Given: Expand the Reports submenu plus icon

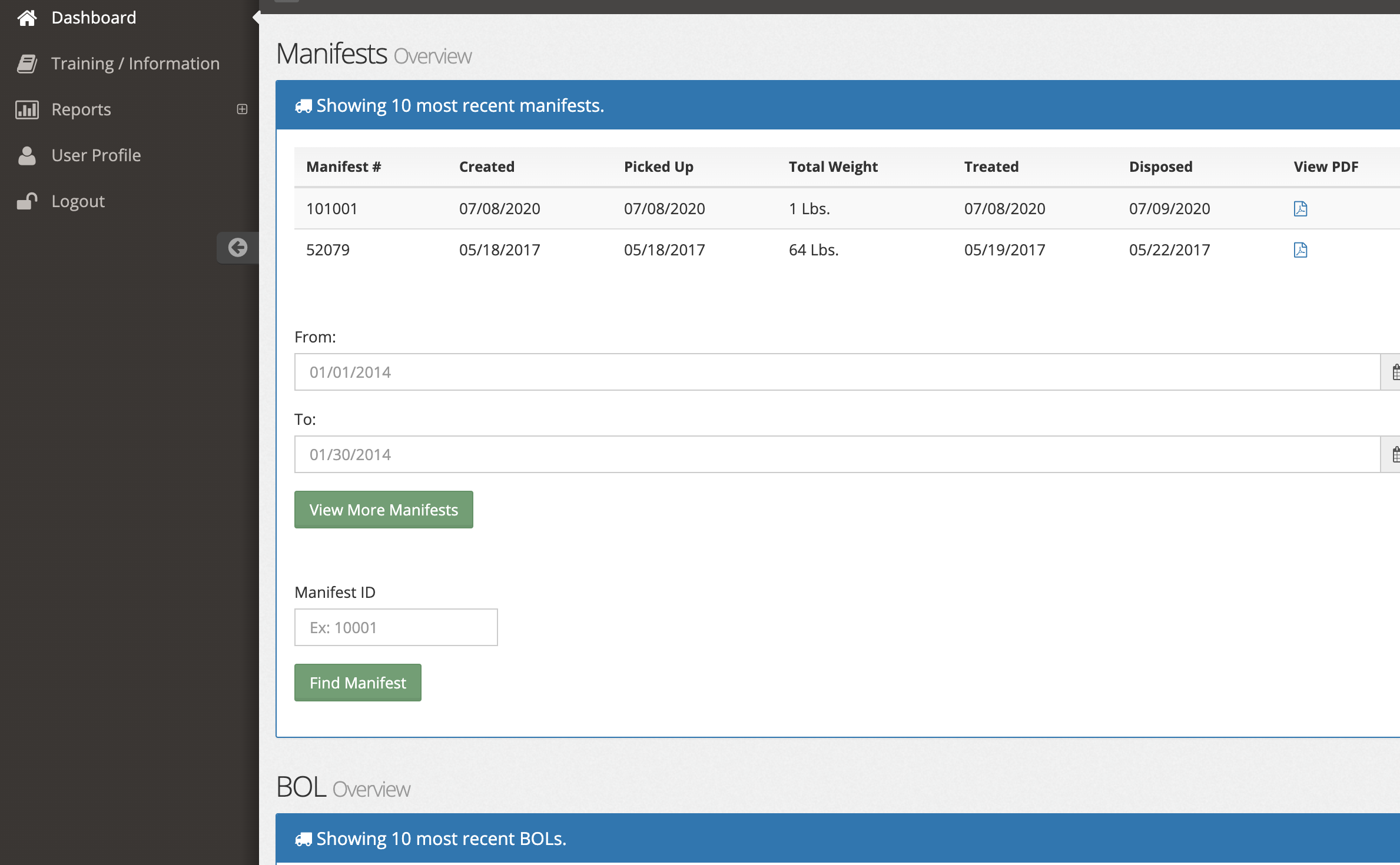Looking at the screenshot, I should tap(242, 109).
